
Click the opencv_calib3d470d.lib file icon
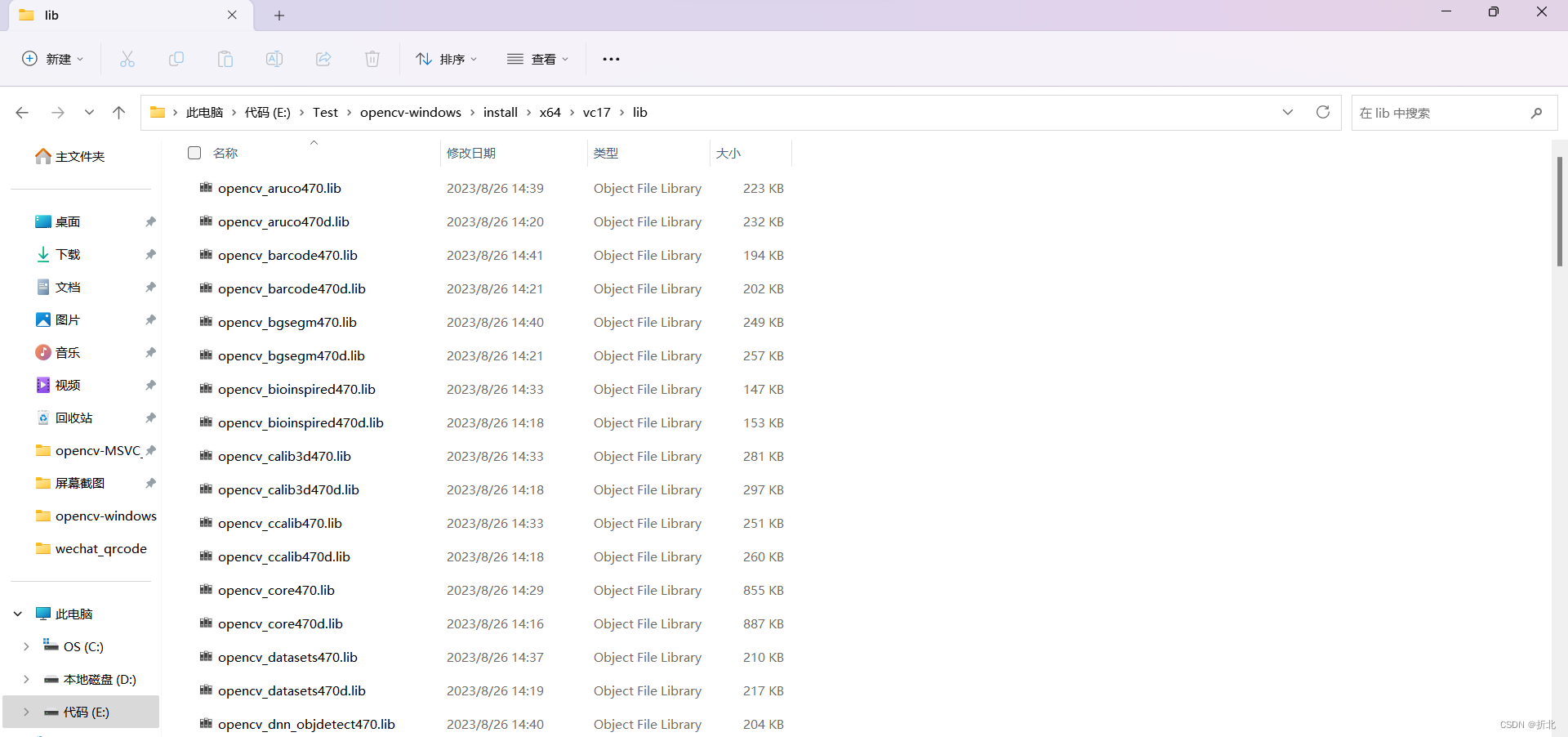tap(206, 489)
